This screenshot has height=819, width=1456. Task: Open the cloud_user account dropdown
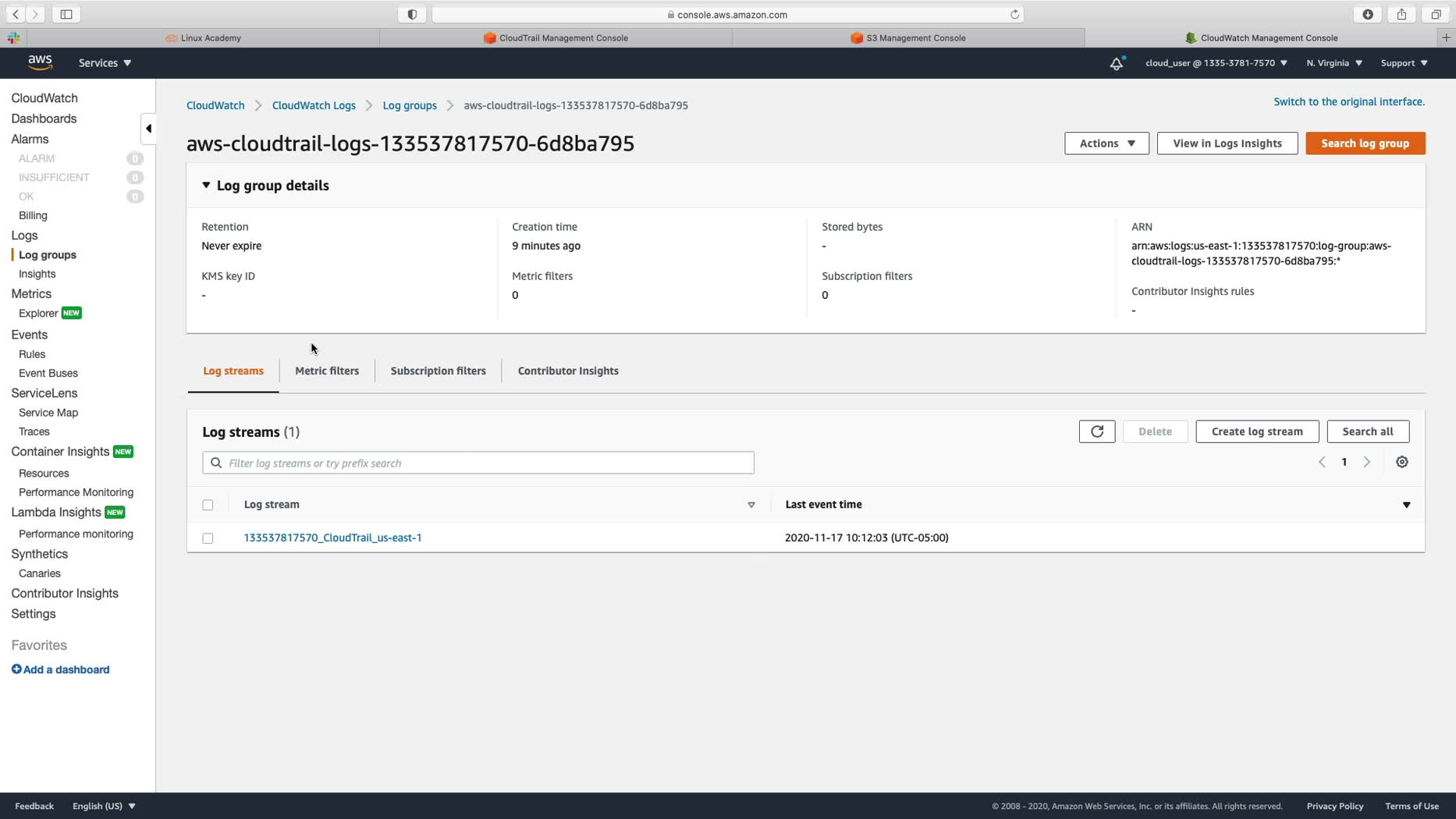tap(1216, 63)
